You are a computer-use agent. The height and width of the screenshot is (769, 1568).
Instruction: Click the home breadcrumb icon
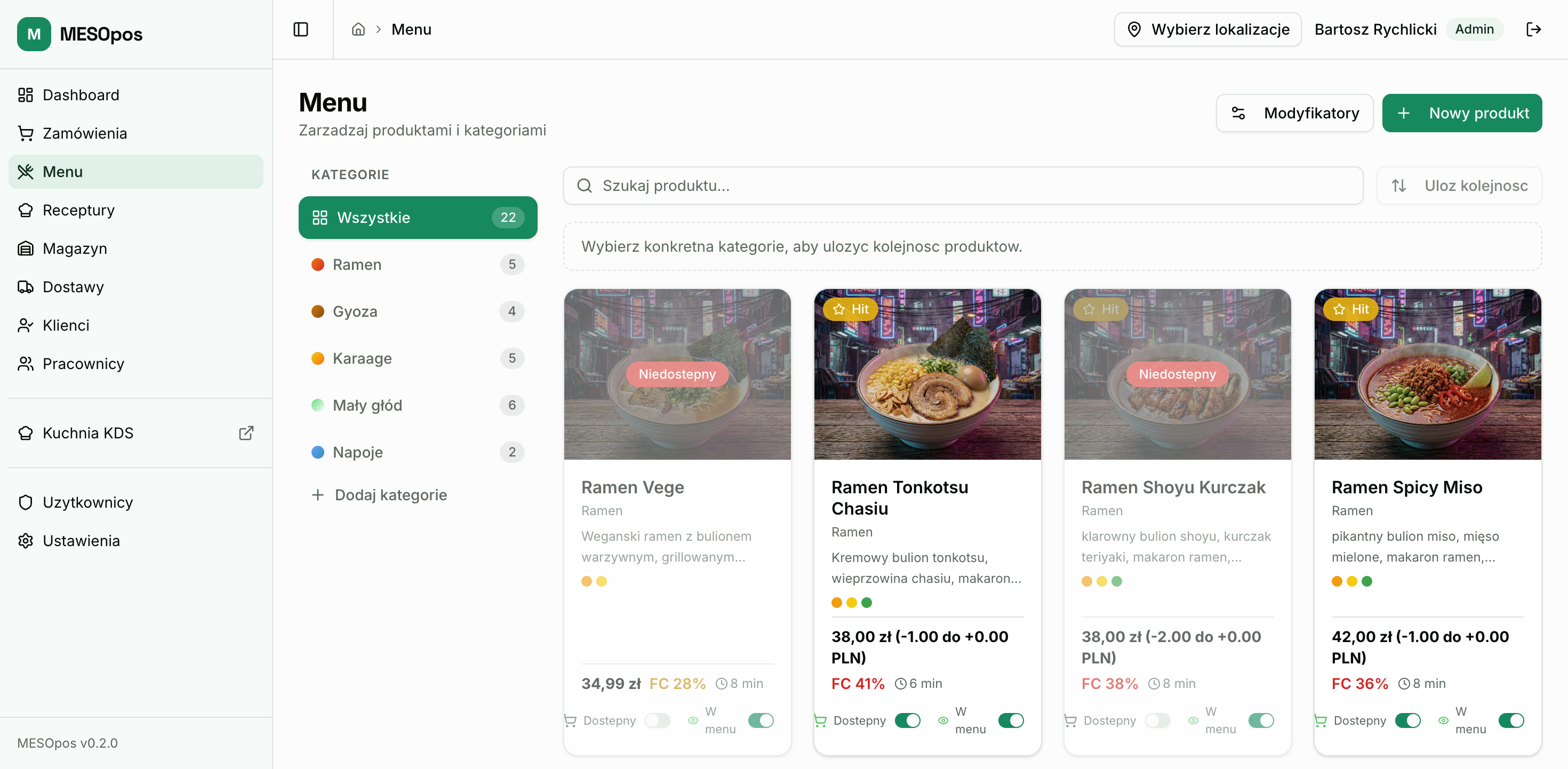tap(358, 29)
